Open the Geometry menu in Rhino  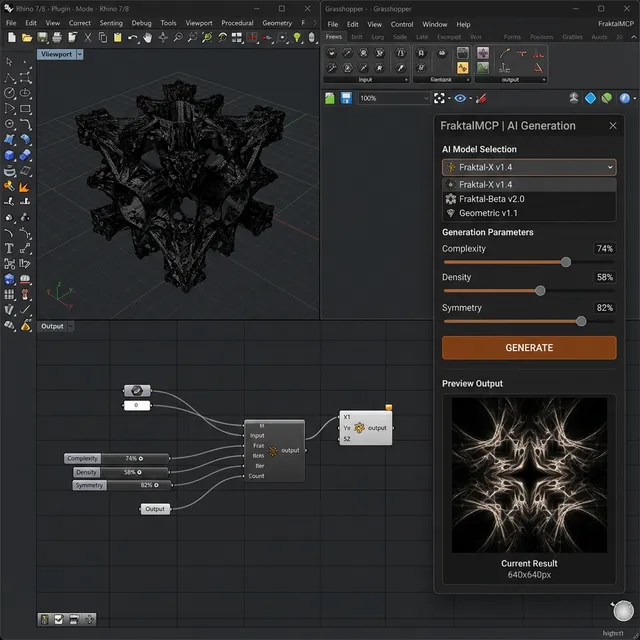(277, 23)
